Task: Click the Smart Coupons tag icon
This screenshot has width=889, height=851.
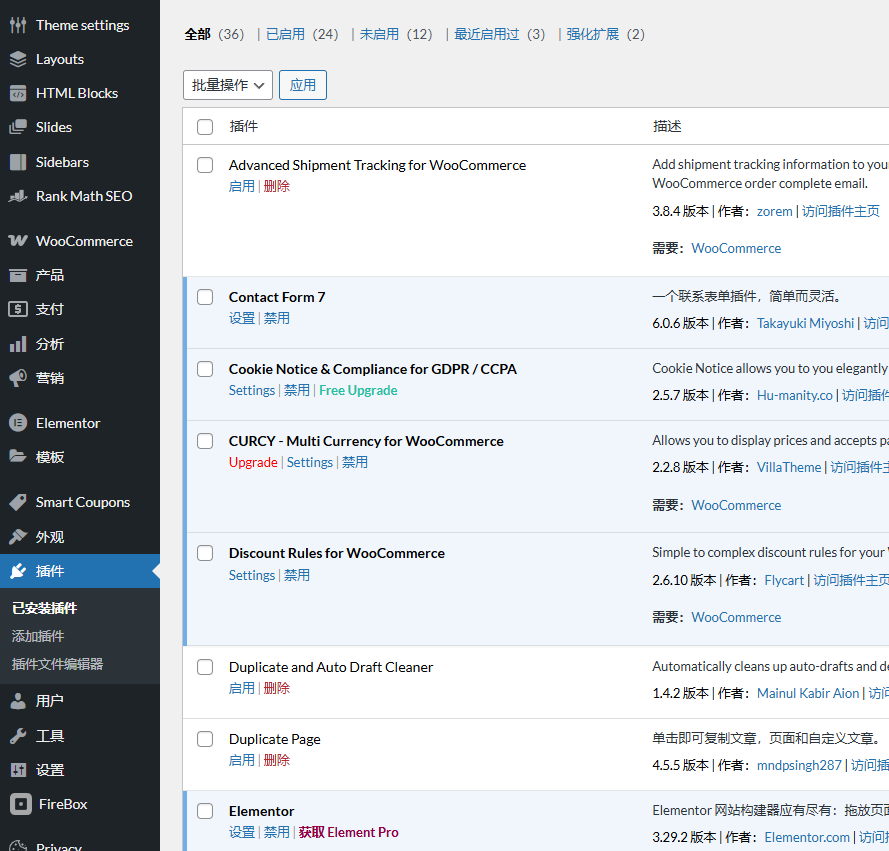Action: tap(18, 502)
